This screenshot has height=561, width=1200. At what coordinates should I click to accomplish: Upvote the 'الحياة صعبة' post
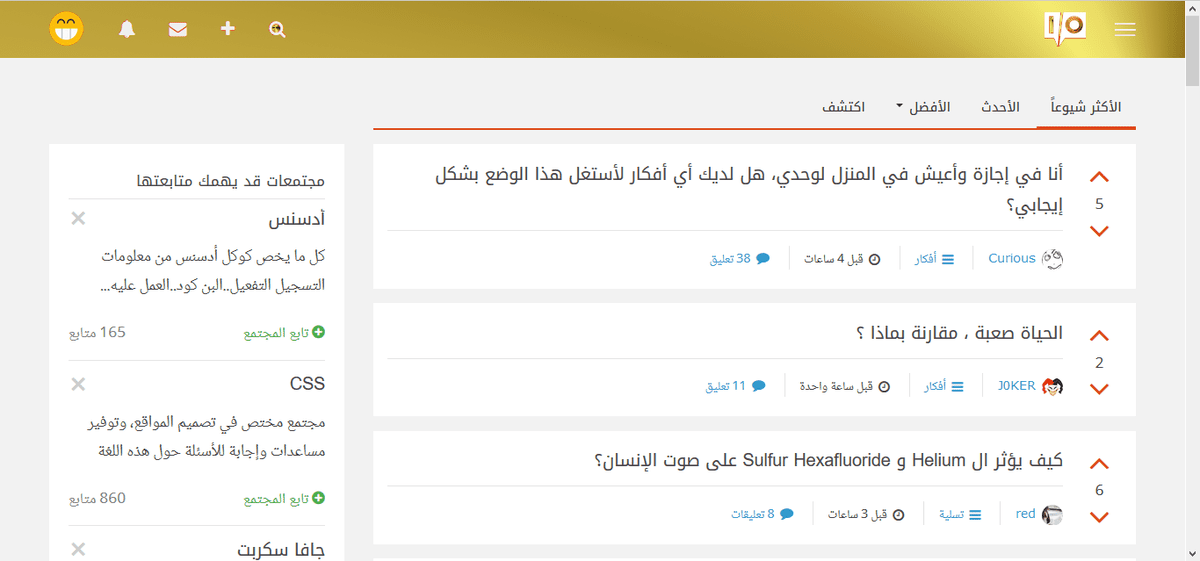[1099, 336]
